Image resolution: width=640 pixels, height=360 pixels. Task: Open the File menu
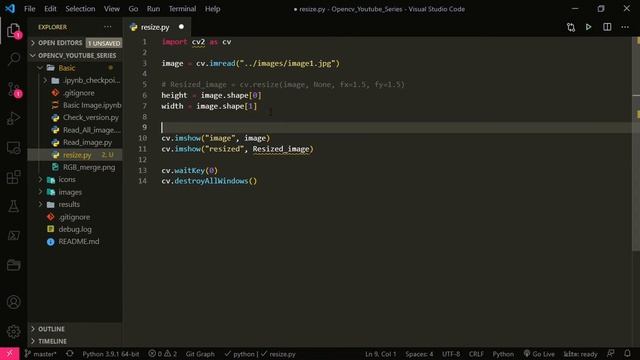(x=30, y=9)
